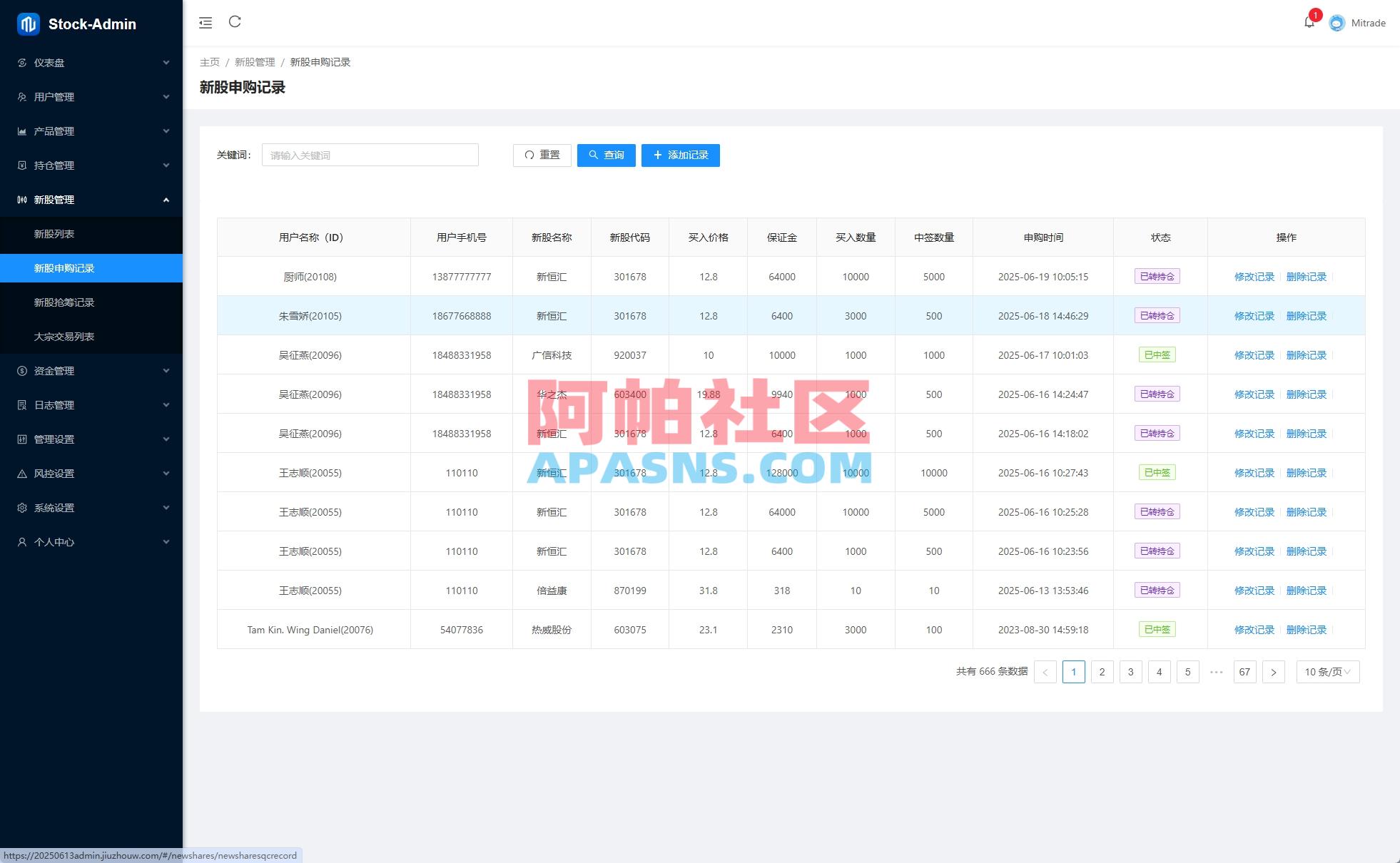Open notifications via the bell icon

tap(1309, 22)
